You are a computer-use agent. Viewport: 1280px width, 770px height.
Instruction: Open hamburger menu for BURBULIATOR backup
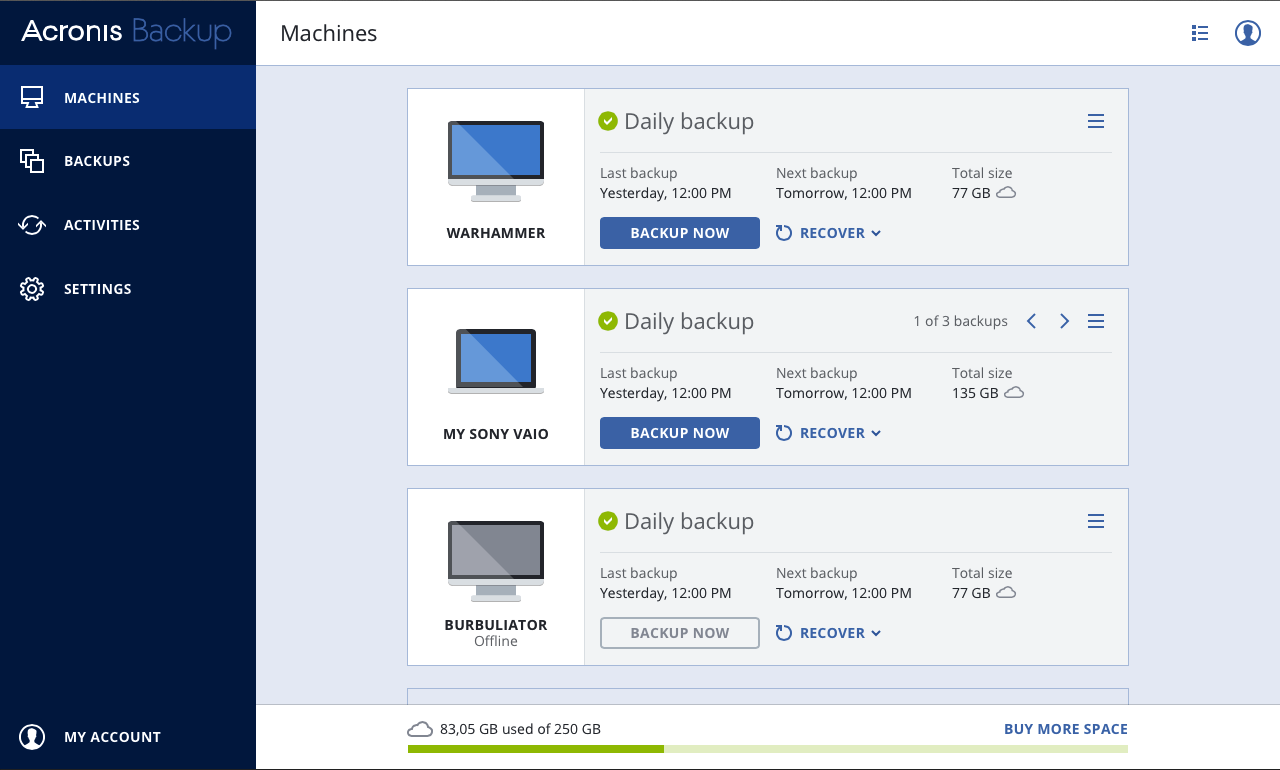[1096, 521]
